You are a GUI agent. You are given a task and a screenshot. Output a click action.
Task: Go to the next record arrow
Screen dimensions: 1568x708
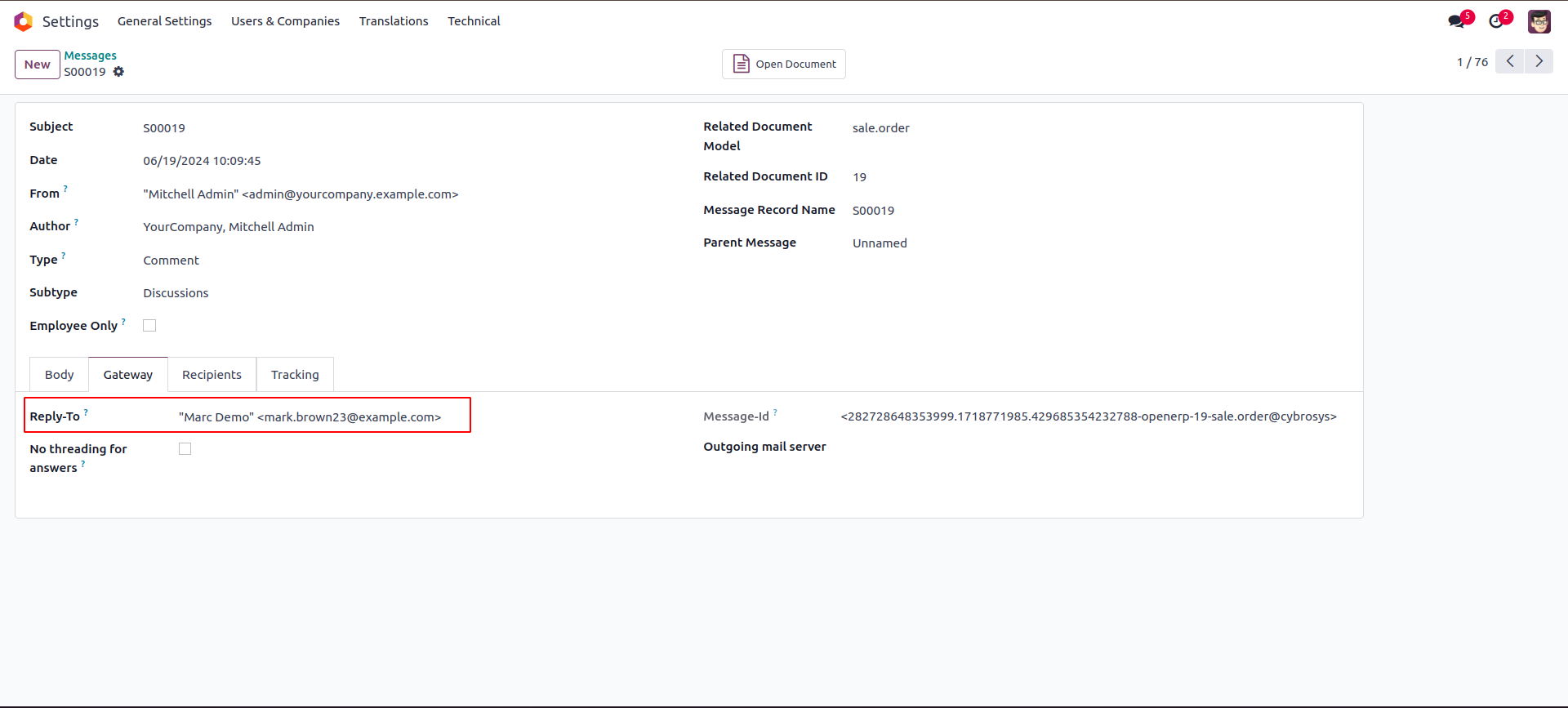point(1539,61)
